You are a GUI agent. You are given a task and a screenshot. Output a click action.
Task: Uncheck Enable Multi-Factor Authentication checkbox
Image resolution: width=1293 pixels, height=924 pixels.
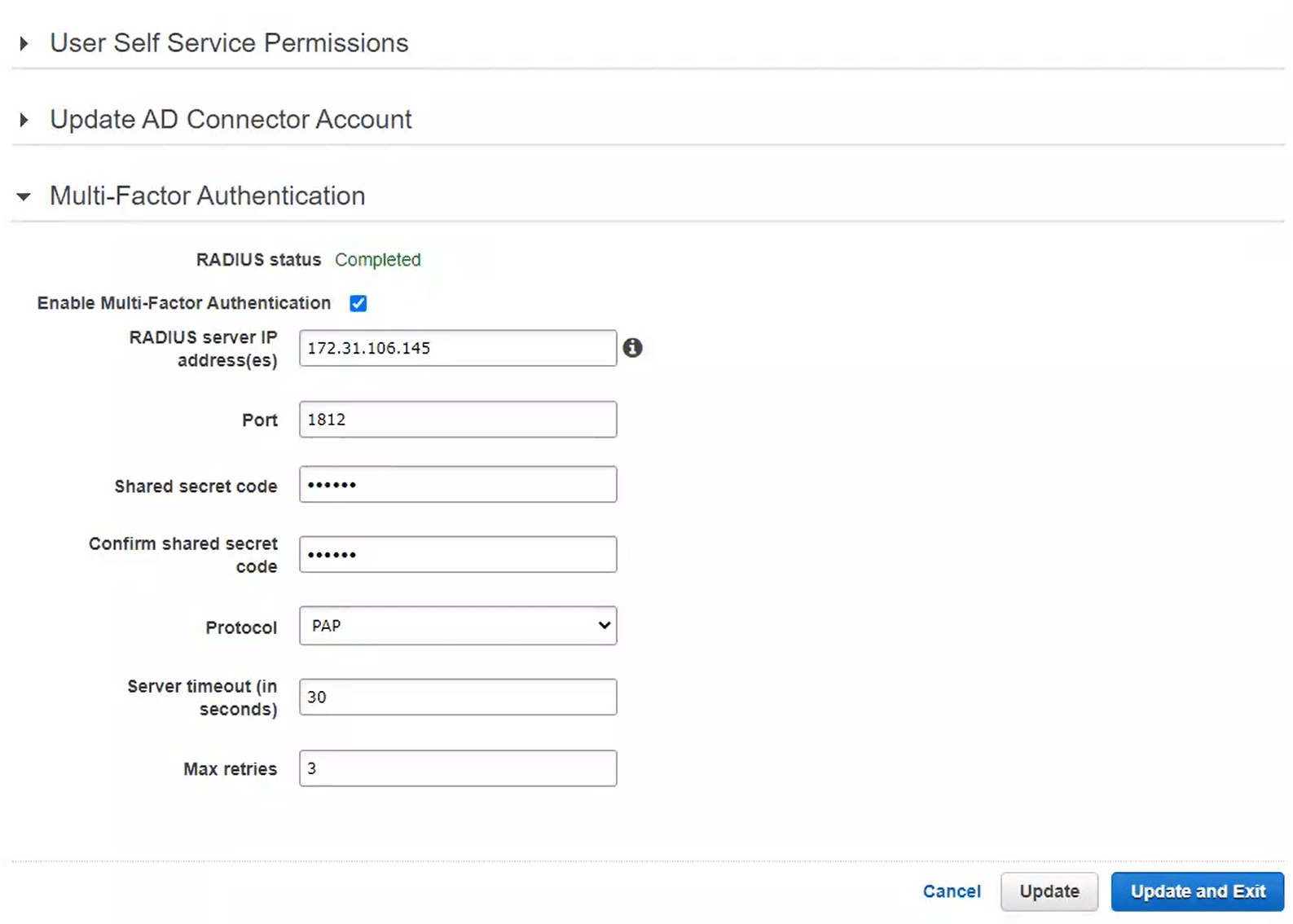358,303
